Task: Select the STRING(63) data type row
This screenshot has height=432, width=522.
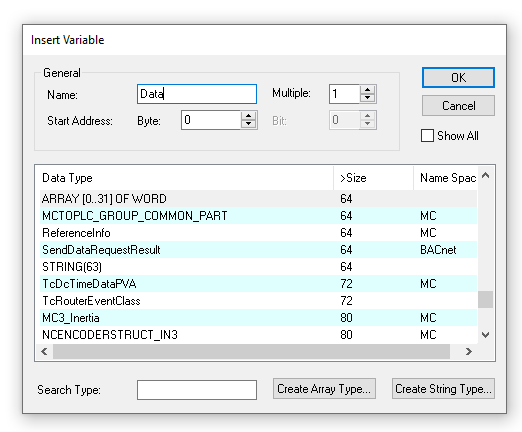Action: tap(258, 267)
